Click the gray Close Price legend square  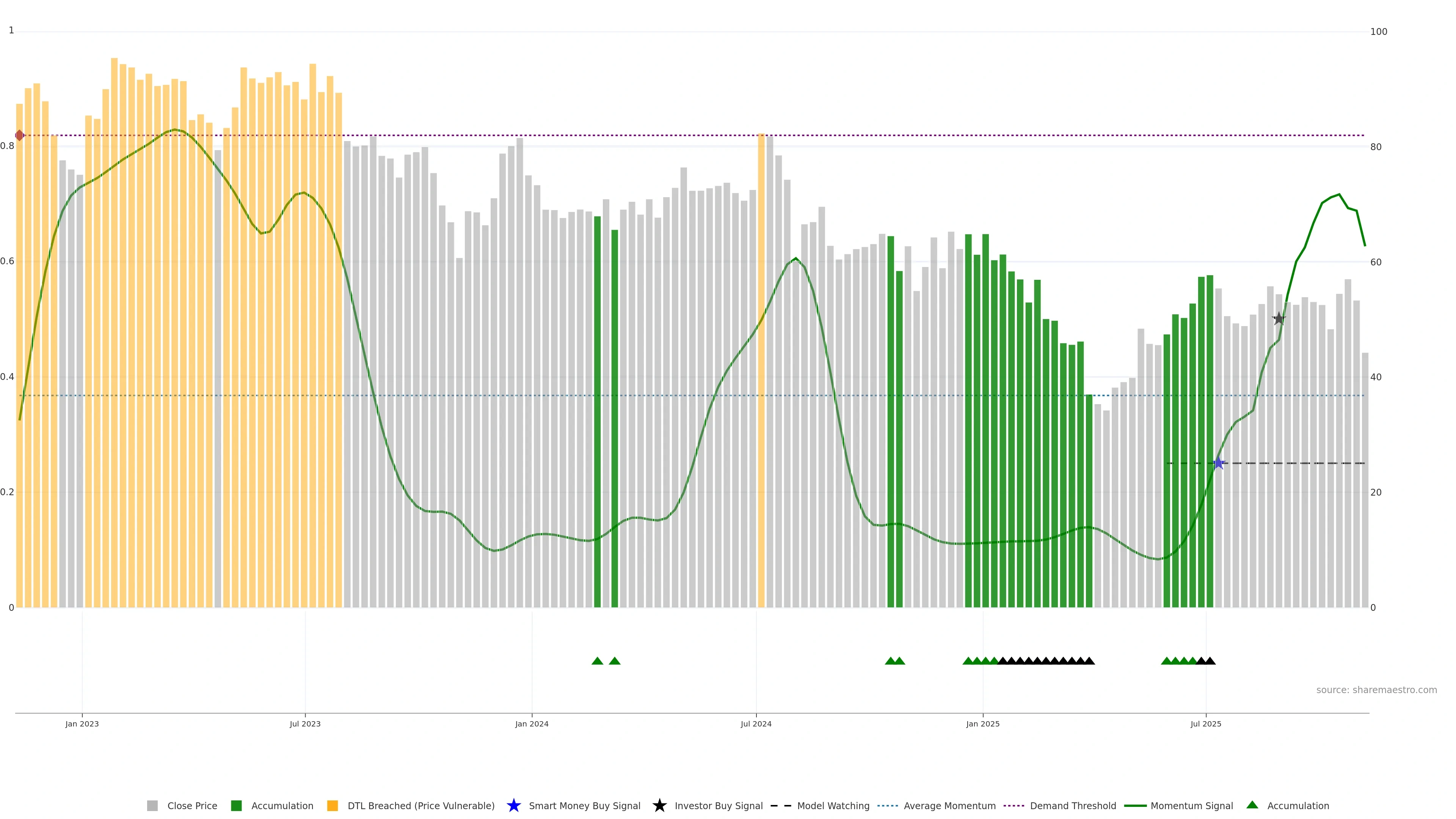pyautogui.click(x=152, y=805)
